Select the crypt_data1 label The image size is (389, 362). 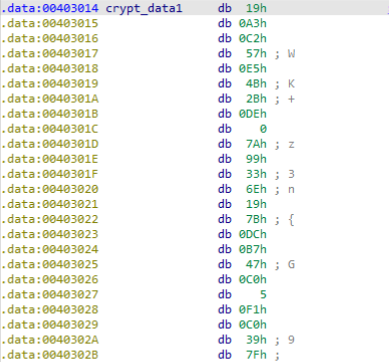tap(144, 9)
